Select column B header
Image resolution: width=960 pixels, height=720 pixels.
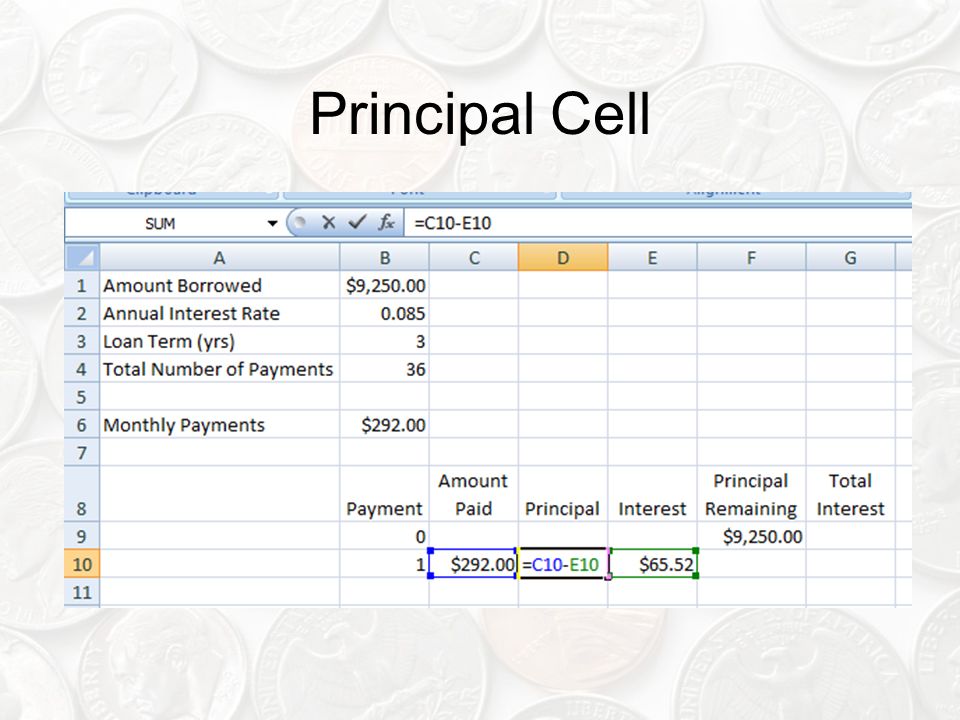pyautogui.click(x=384, y=258)
